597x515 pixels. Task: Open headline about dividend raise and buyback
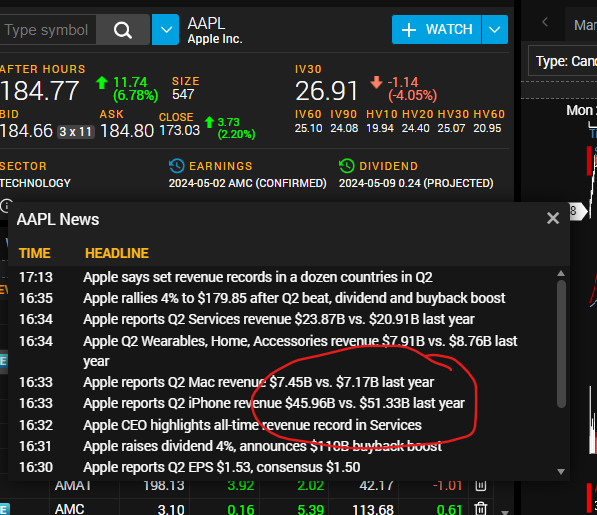coord(263,446)
